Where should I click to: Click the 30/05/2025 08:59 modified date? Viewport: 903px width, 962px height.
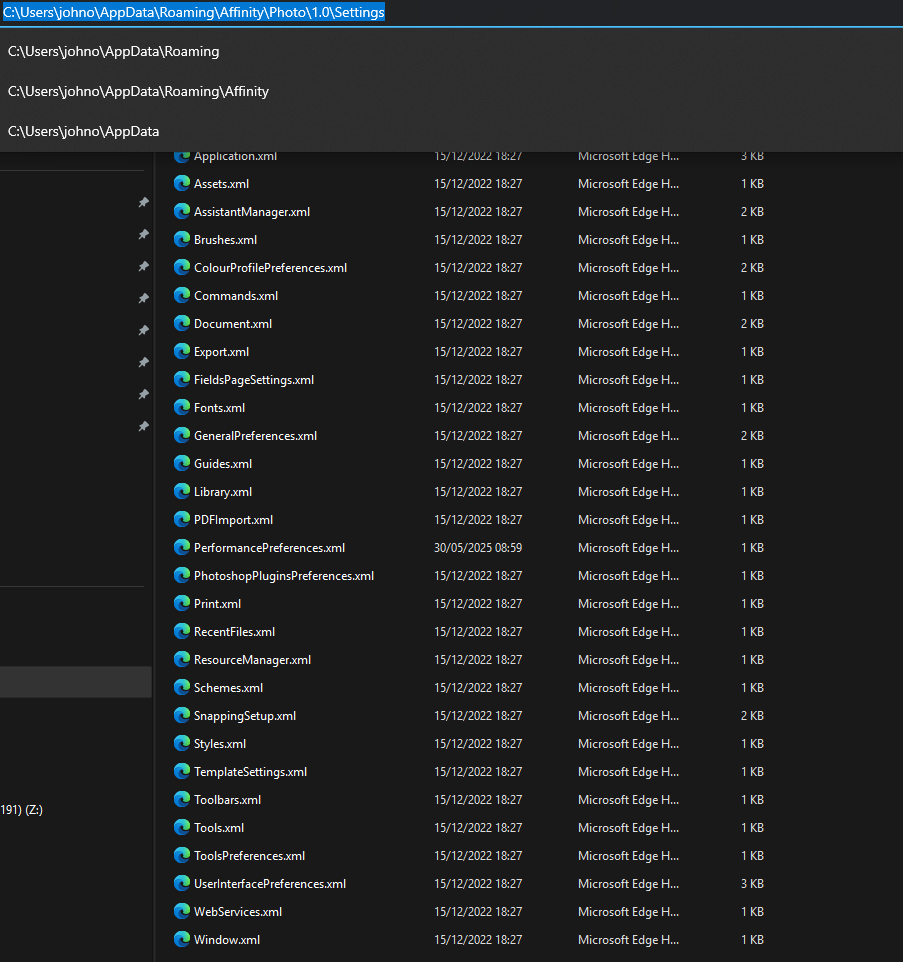478,548
